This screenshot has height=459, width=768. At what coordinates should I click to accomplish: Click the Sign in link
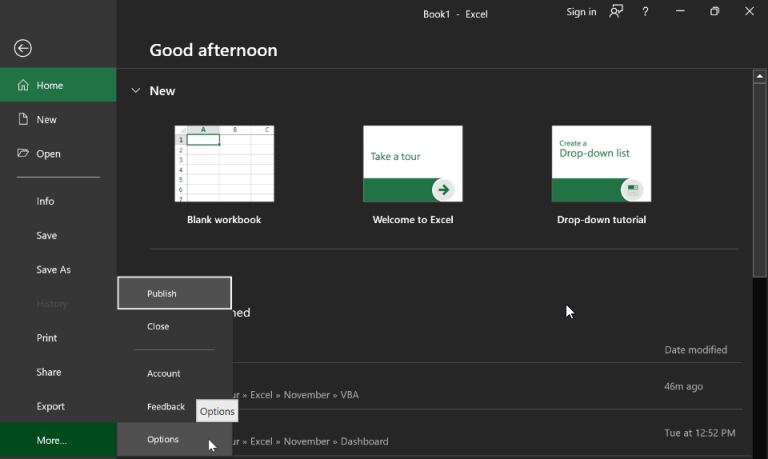[581, 12]
